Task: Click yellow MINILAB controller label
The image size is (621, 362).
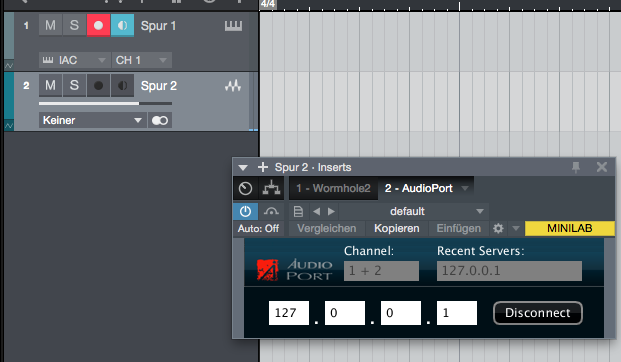Action: coord(570,229)
